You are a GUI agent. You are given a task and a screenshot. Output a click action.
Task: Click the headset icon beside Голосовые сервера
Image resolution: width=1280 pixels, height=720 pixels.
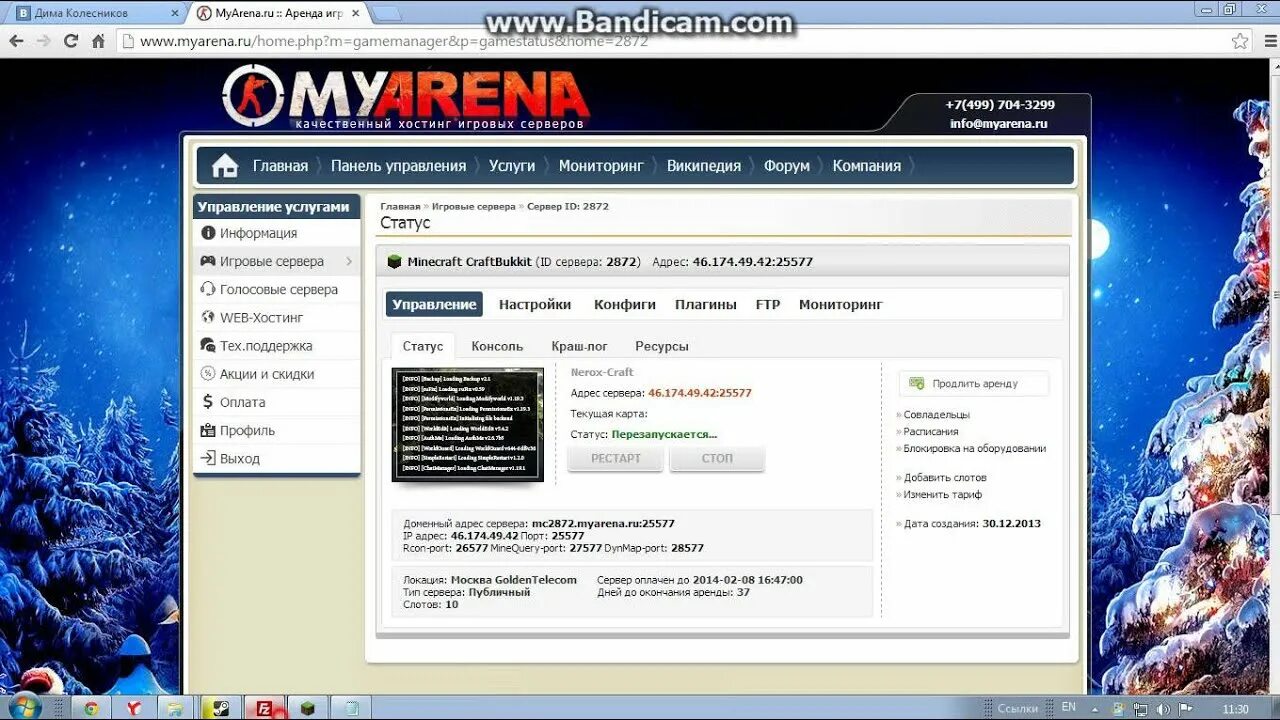click(208, 289)
